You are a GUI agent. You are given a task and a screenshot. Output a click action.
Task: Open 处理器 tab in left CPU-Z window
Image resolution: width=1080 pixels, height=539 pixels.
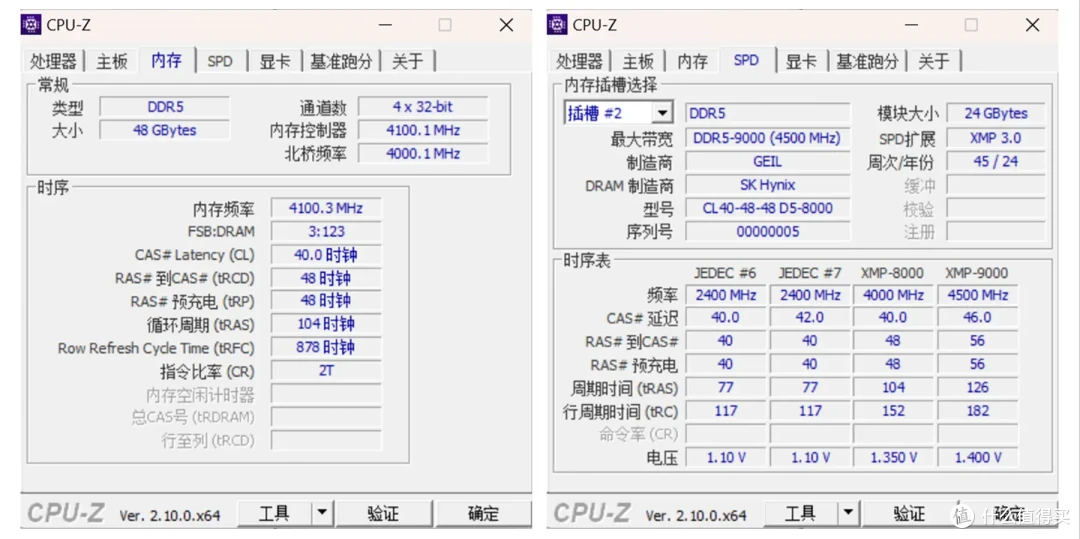pos(53,61)
